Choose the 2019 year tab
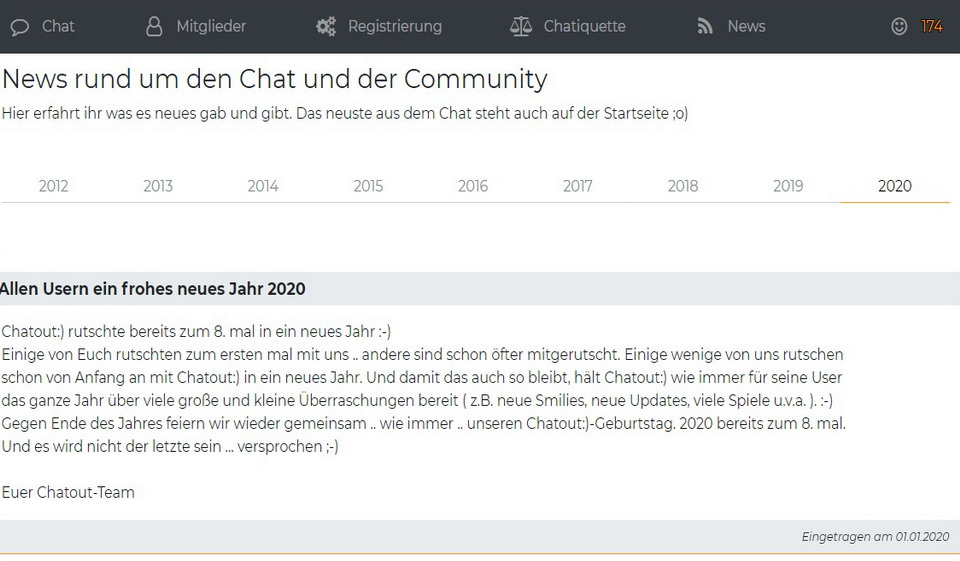This screenshot has height=561, width=960. click(x=788, y=186)
